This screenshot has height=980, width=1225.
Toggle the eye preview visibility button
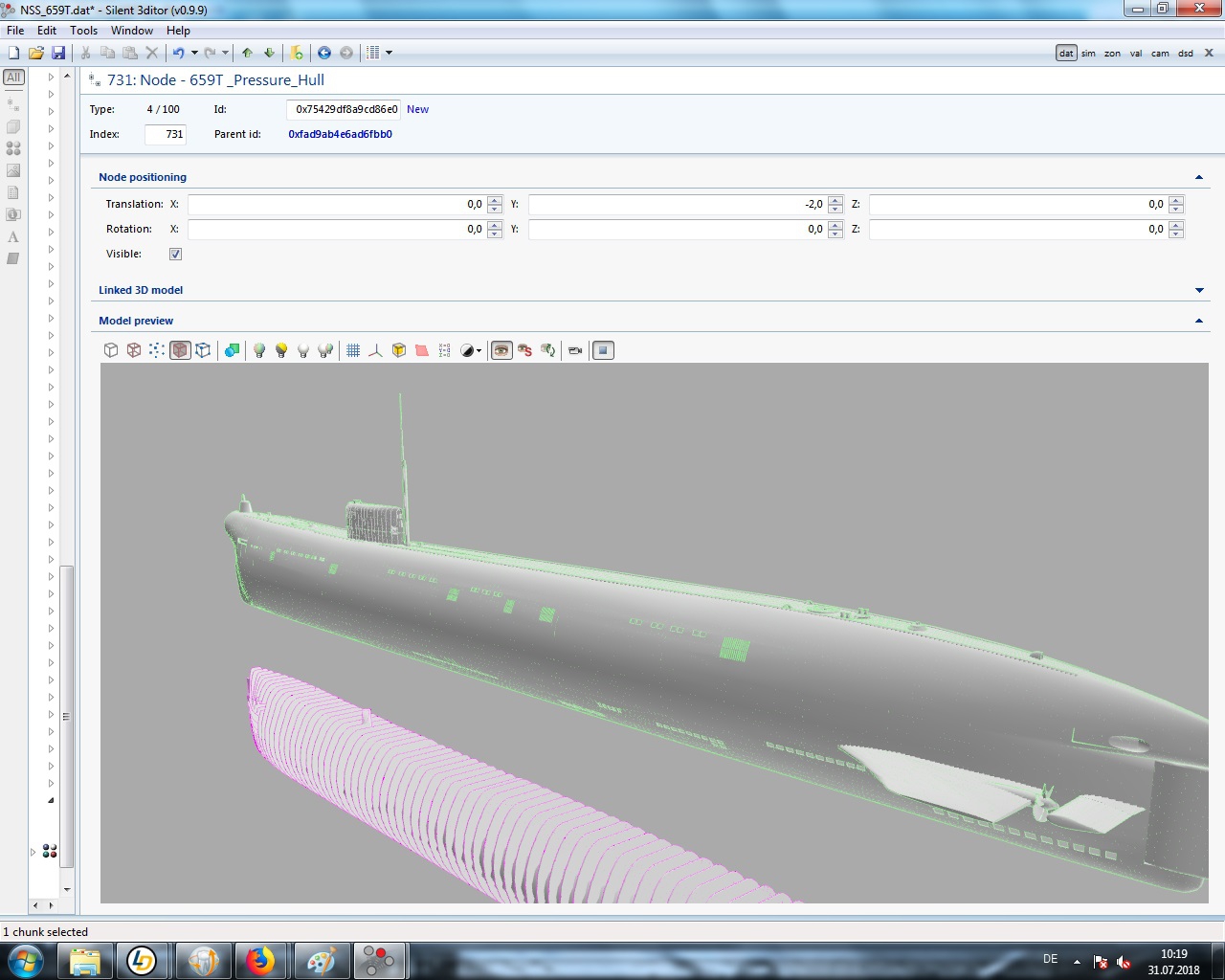(501, 350)
